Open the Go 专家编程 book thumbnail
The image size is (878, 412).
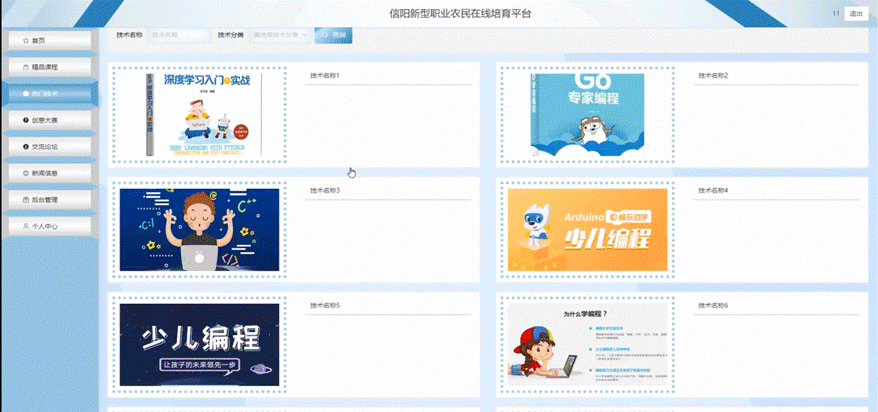pyautogui.click(x=587, y=115)
